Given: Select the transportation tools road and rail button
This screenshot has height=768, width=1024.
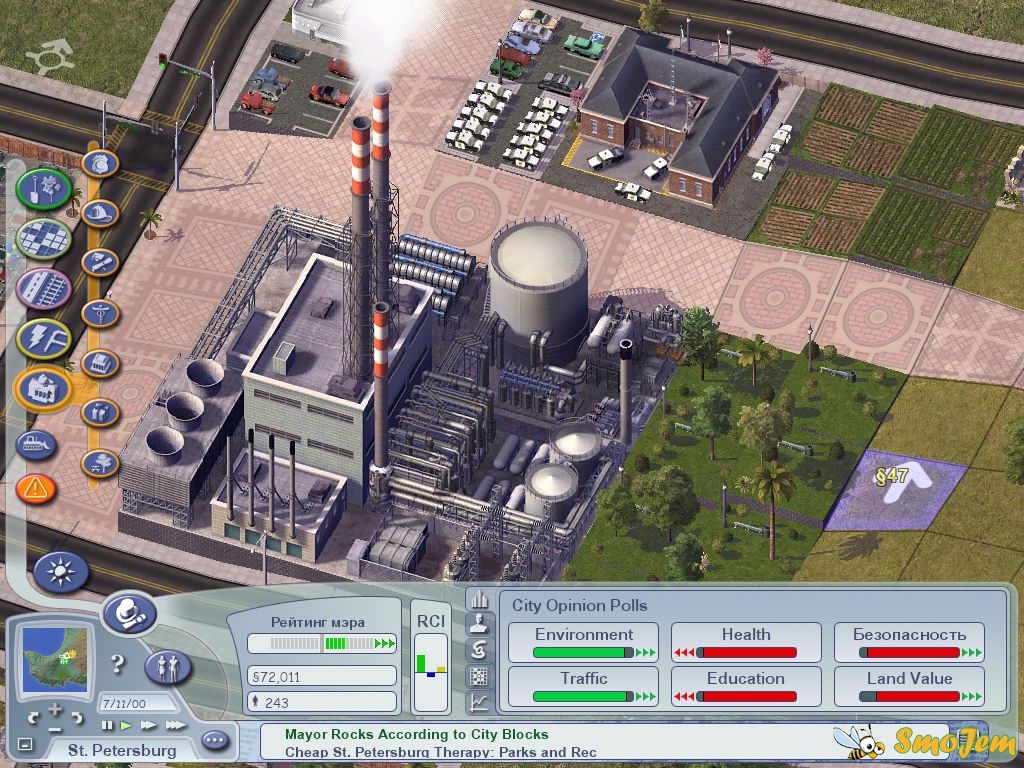Looking at the screenshot, I should pos(44,289).
